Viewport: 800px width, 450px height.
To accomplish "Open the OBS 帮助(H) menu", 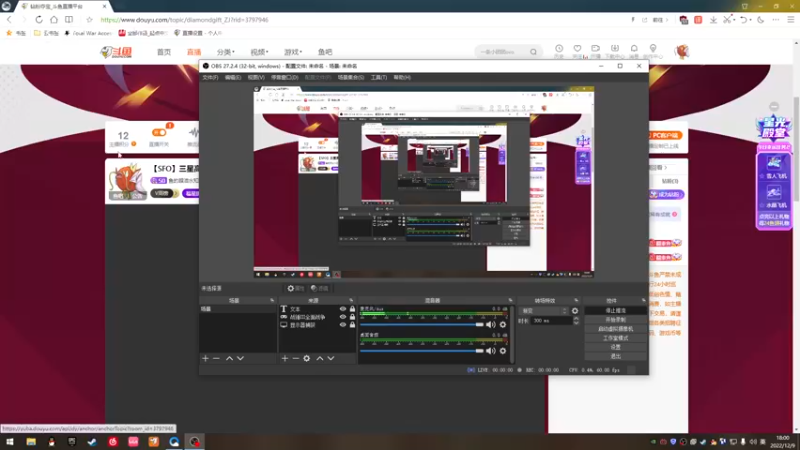I will click(402, 78).
